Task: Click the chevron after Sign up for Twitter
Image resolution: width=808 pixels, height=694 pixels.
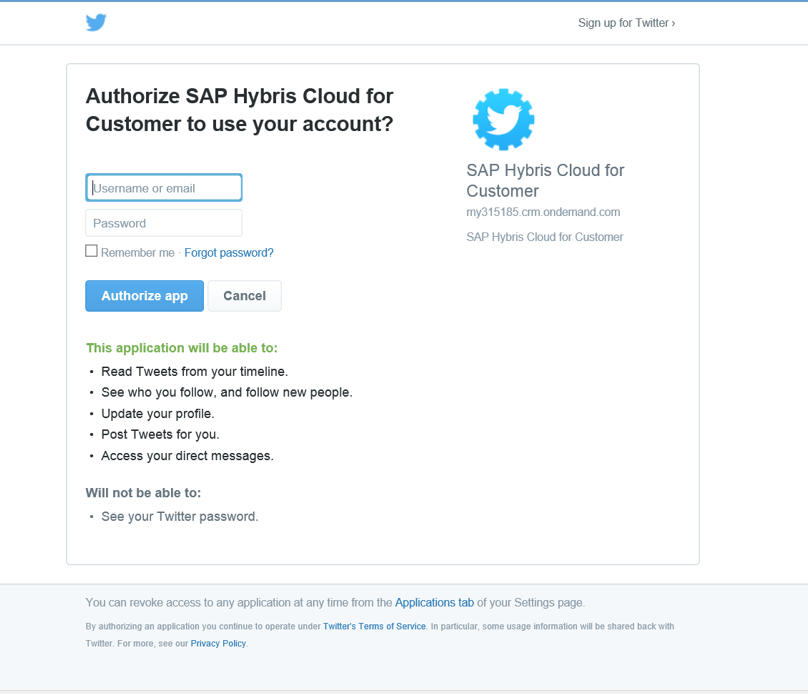Action: [673, 23]
